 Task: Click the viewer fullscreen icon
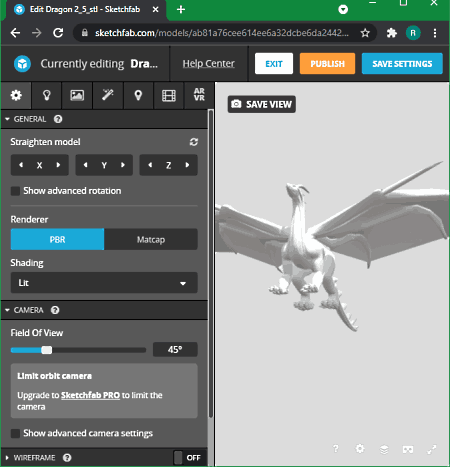coord(432,449)
